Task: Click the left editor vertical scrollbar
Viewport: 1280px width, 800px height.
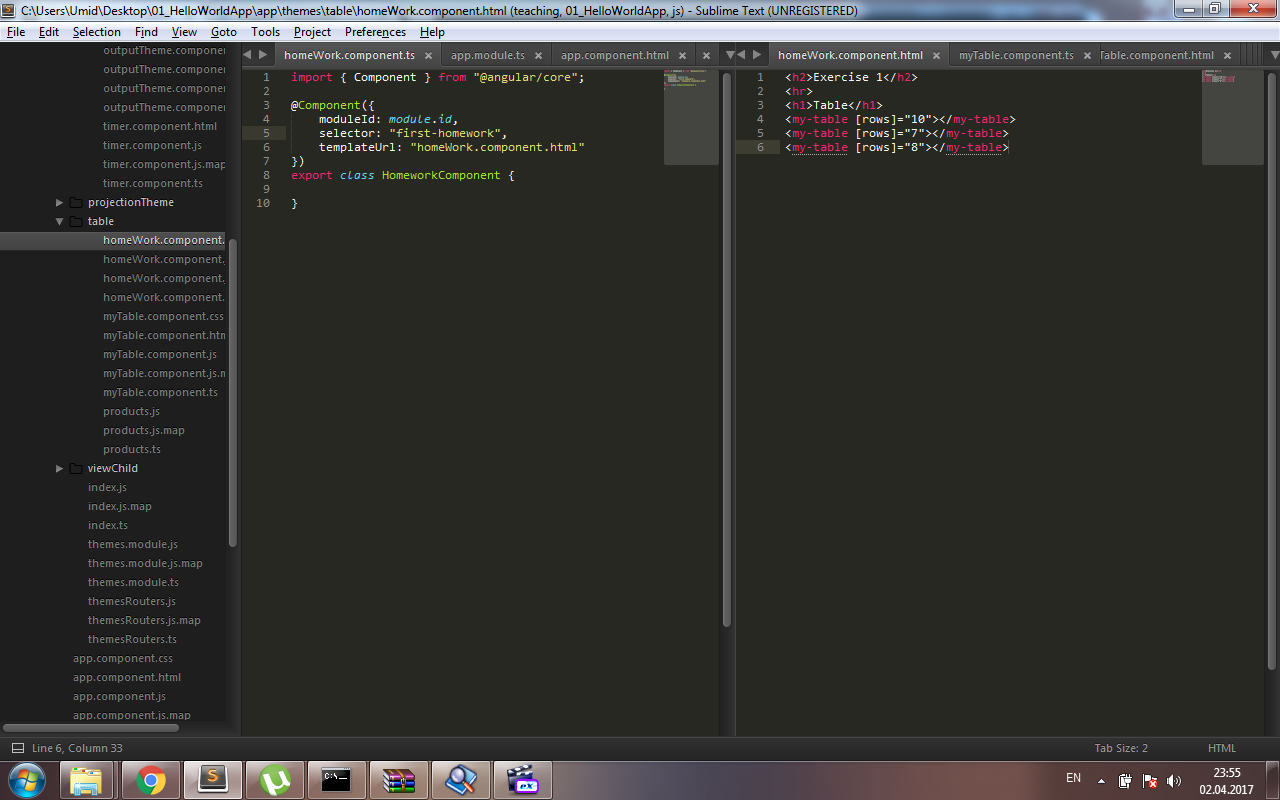Action: pos(727,350)
